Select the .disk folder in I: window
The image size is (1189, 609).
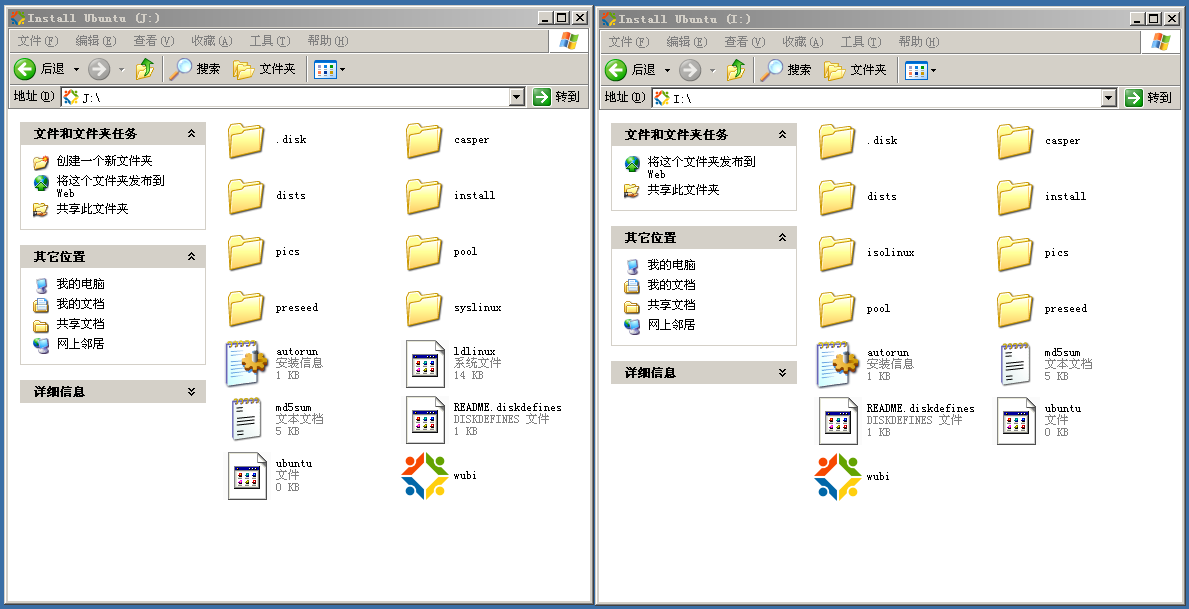858,141
